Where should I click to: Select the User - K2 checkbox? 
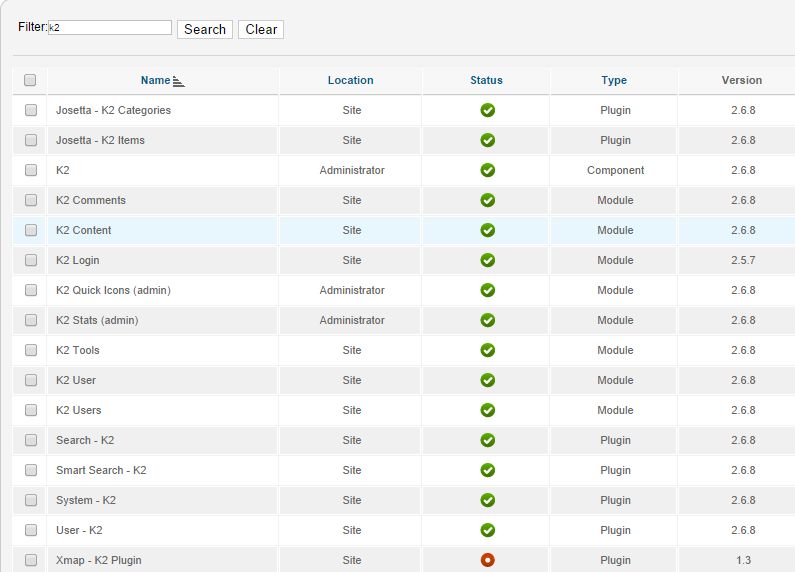[x=31, y=530]
